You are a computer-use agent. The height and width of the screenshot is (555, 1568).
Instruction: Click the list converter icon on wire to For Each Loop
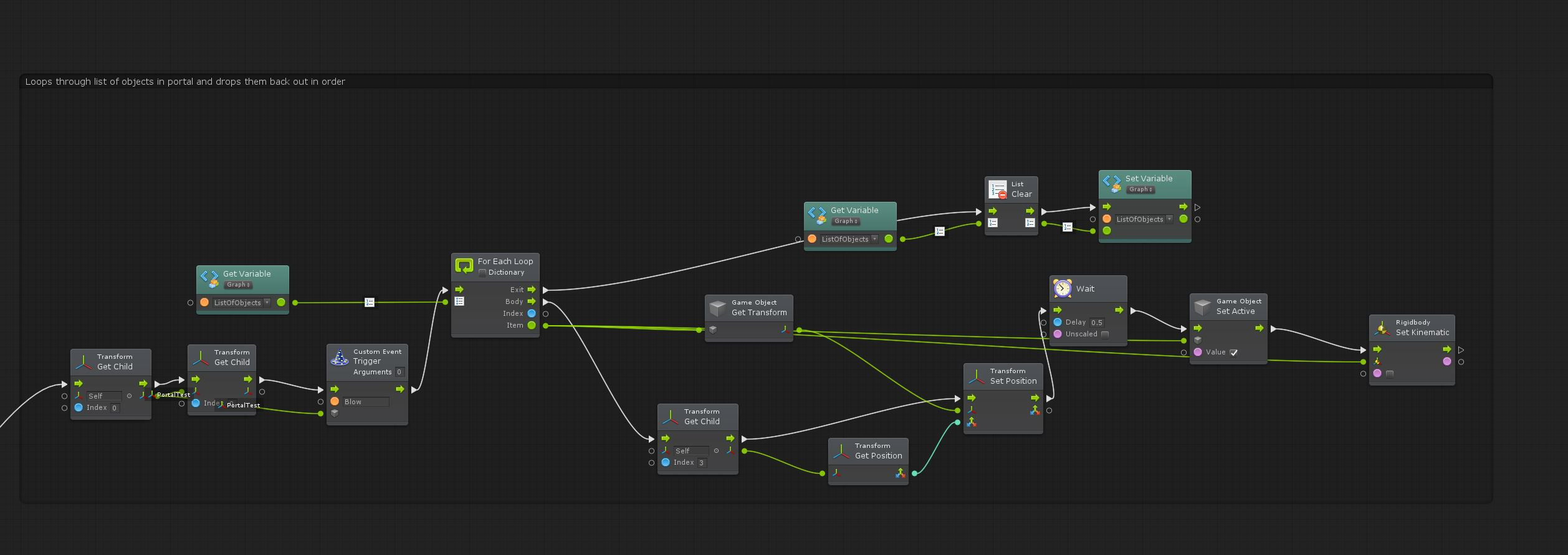pos(370,302)
